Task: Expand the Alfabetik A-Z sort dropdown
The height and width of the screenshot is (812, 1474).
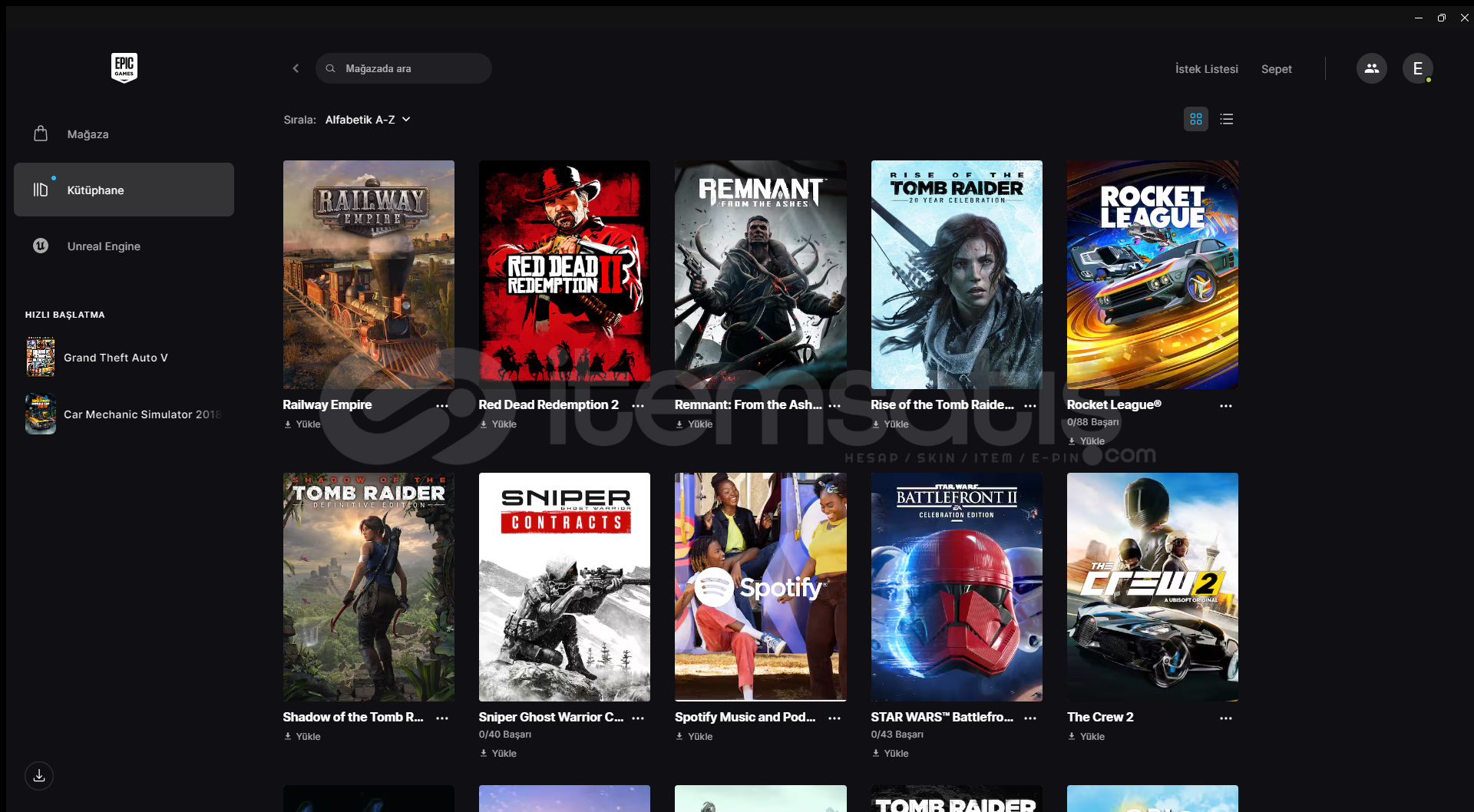Action: (x=368, y=120)
